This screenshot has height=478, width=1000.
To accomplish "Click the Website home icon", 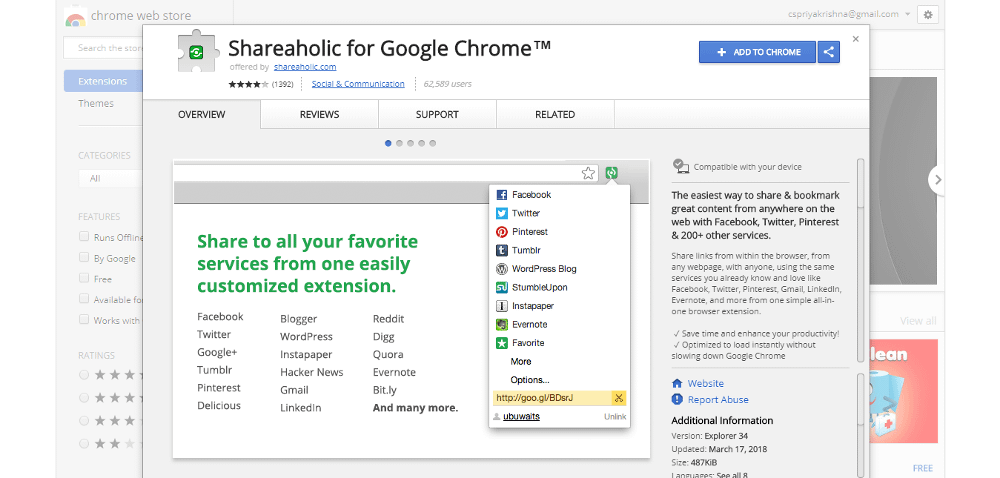I will (677, 384).
